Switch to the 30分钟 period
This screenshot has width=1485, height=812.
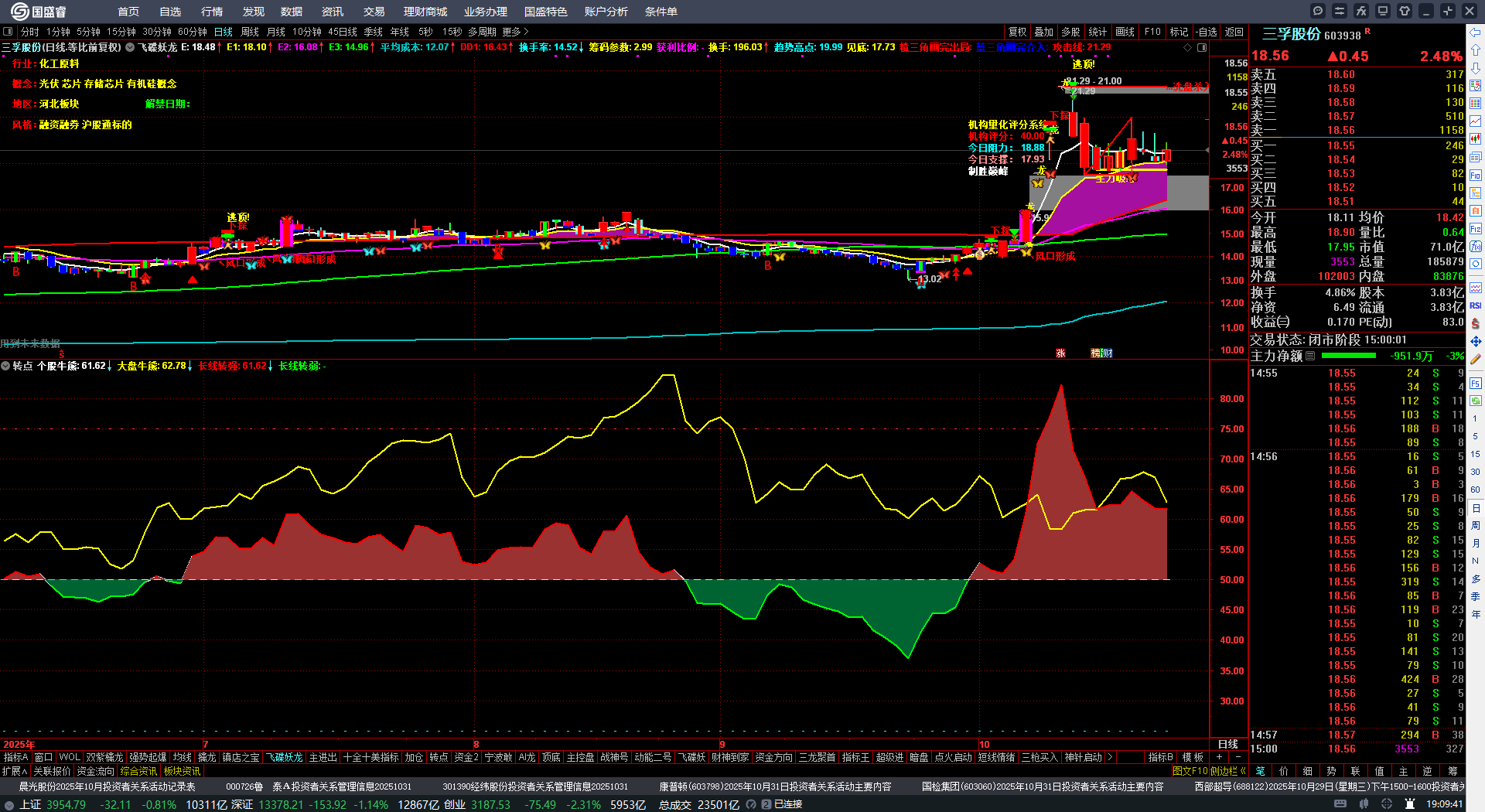point(157,32)
